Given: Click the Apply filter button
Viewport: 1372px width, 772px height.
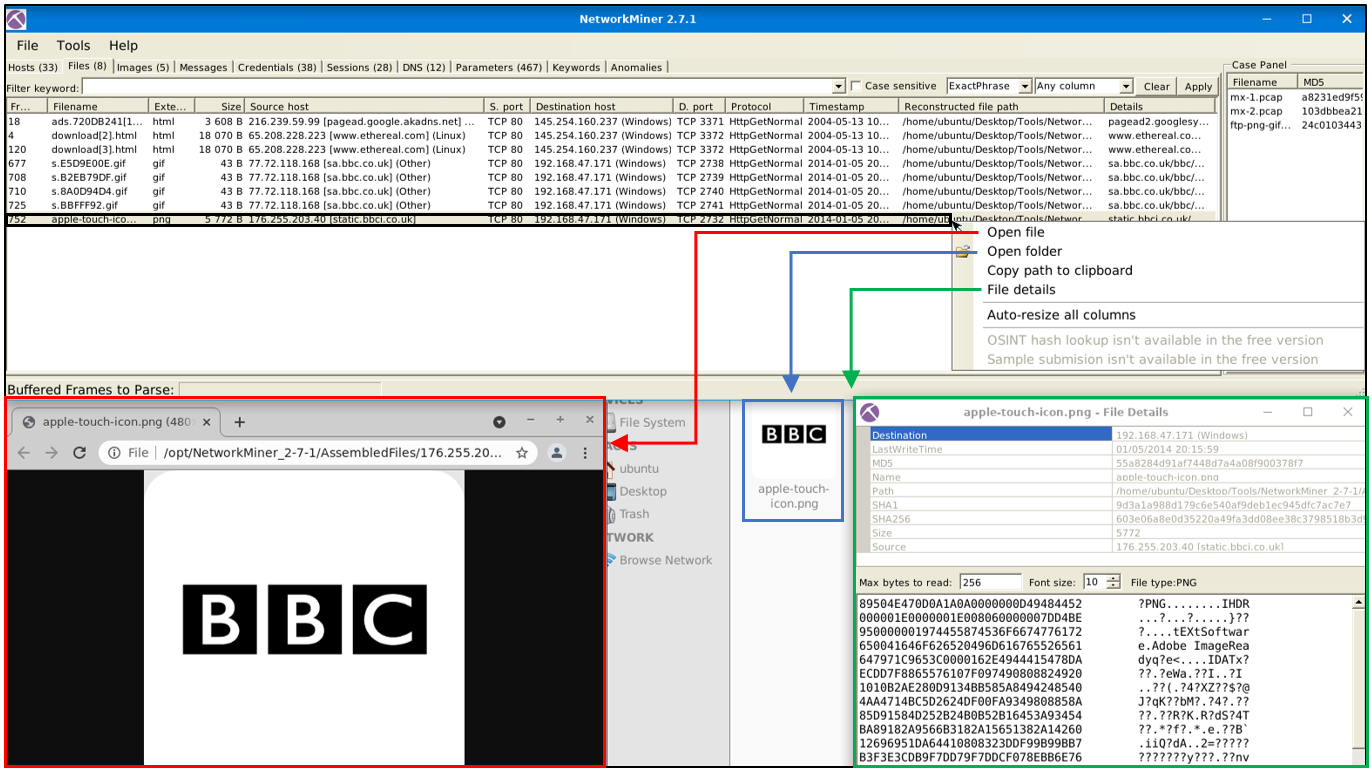Looking at the screenshot, I should click(x=1198, y=86).
